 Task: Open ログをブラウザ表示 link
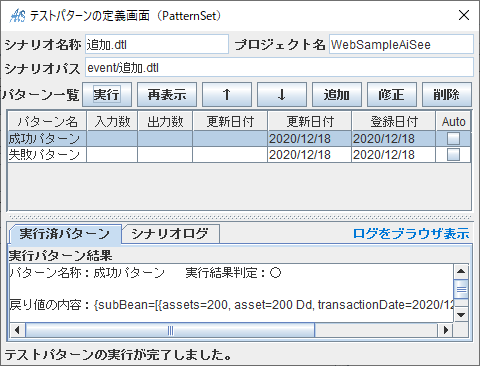click(411, 234)
